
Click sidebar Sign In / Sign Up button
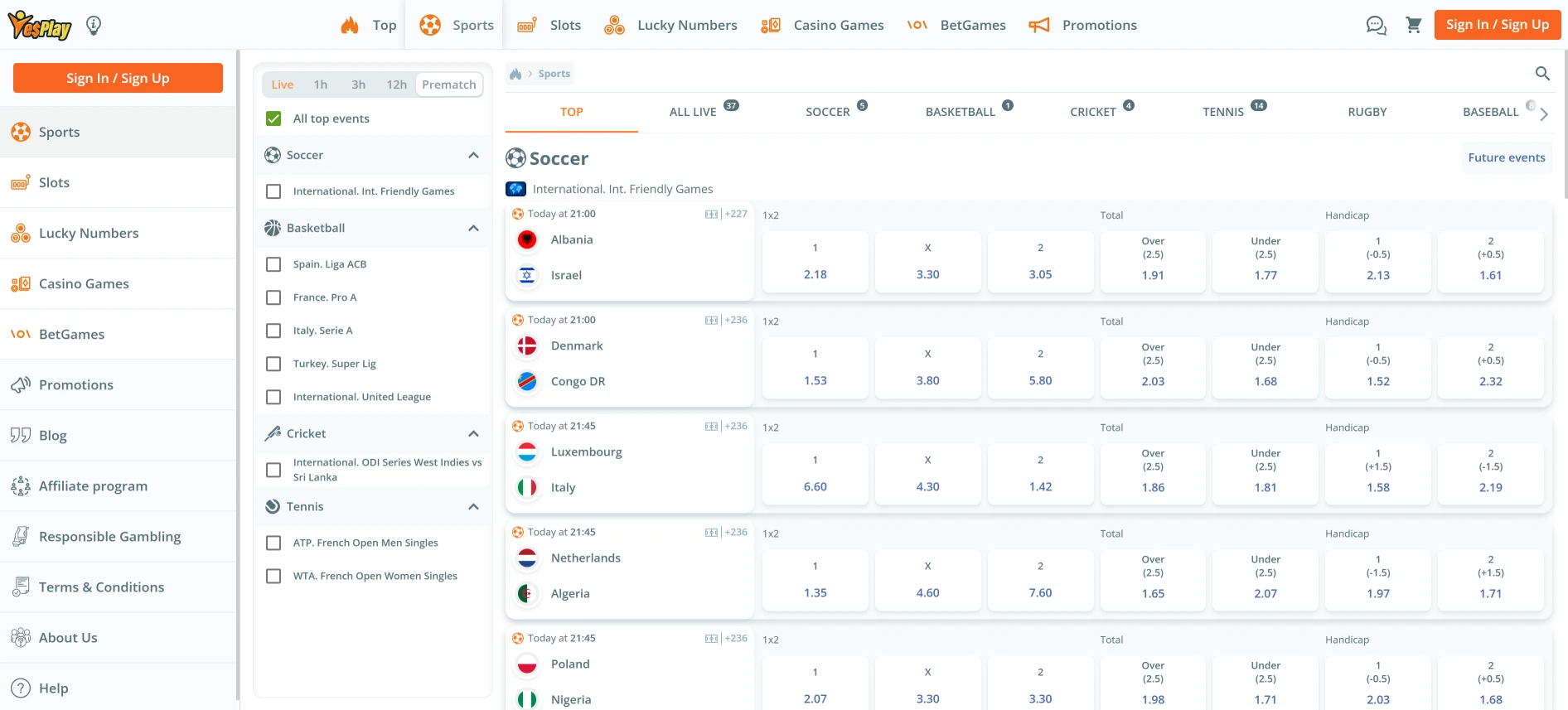[118, 78]
